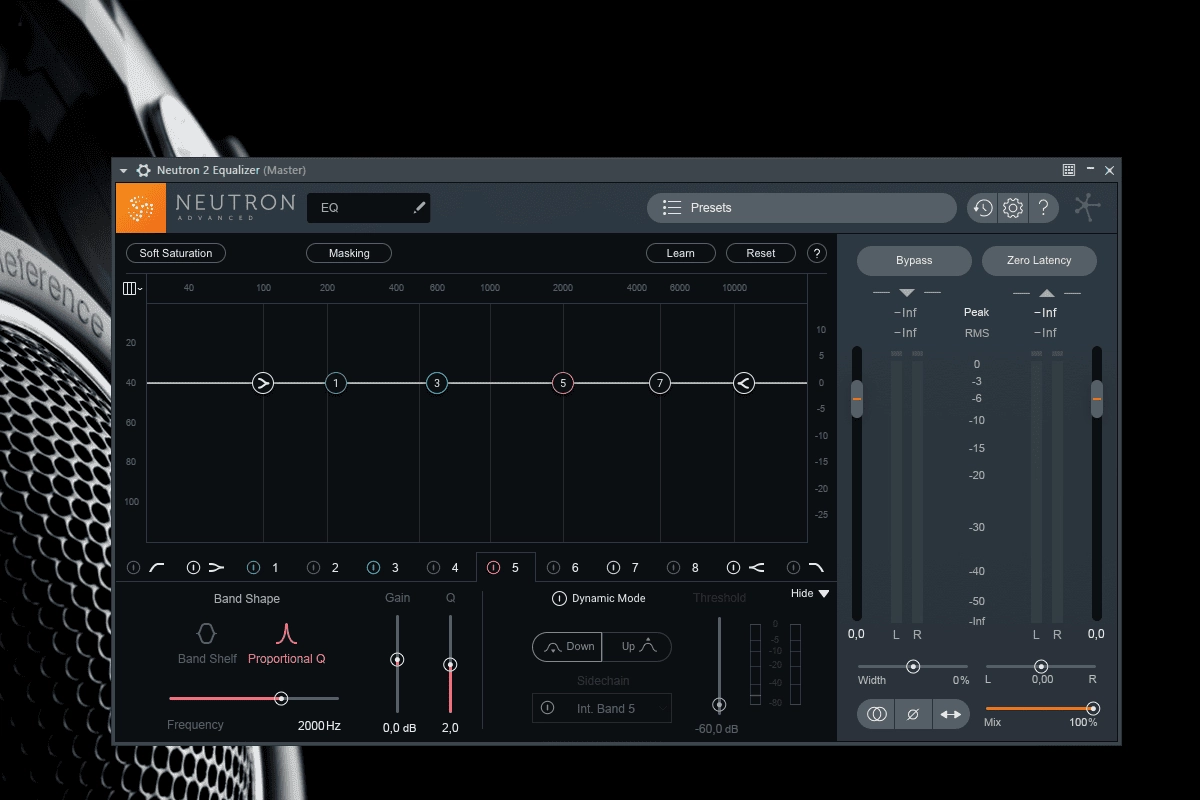This screenshot has width=1200, height=800.
Task: Click the Mix slider handle
Action: (1093, 708)
